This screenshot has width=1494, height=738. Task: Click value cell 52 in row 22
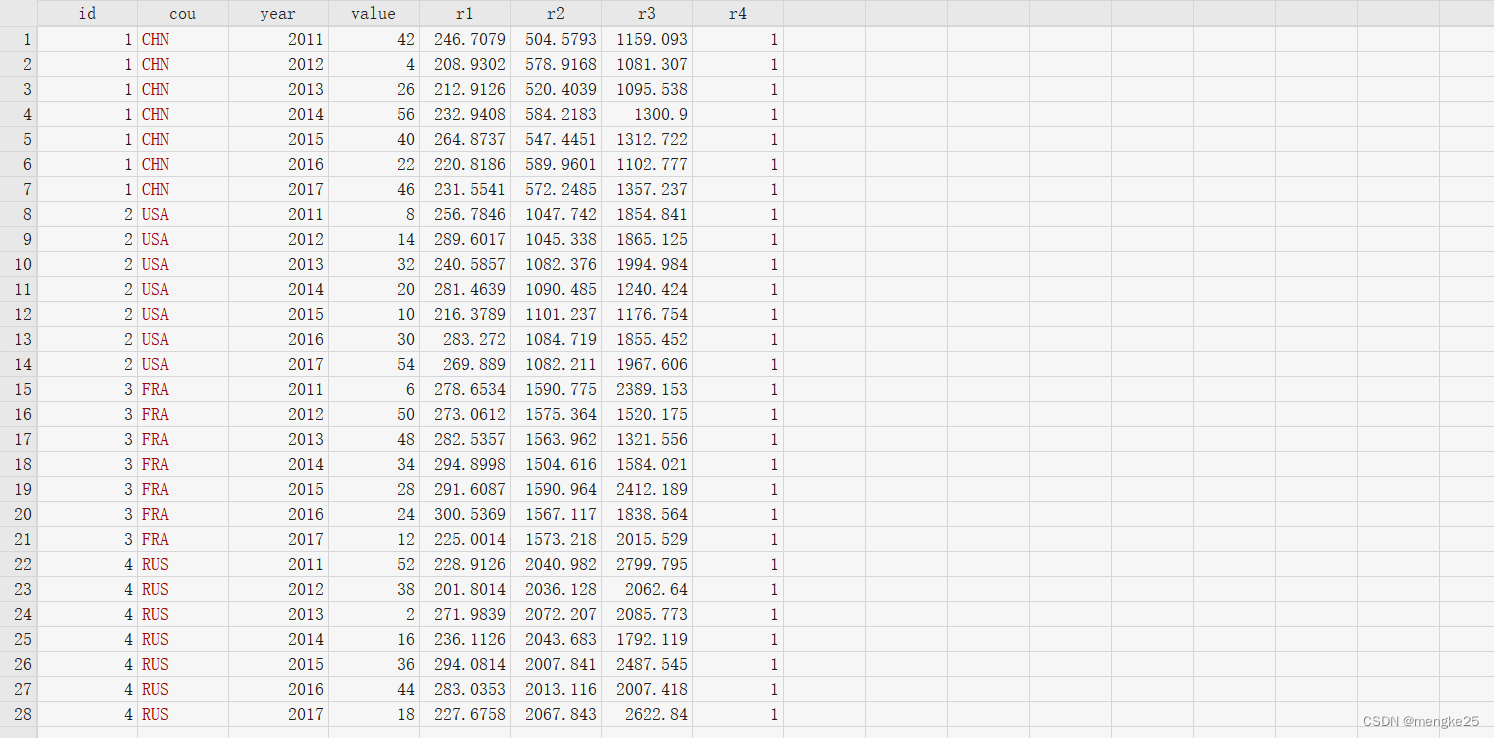tap(374, 564)
